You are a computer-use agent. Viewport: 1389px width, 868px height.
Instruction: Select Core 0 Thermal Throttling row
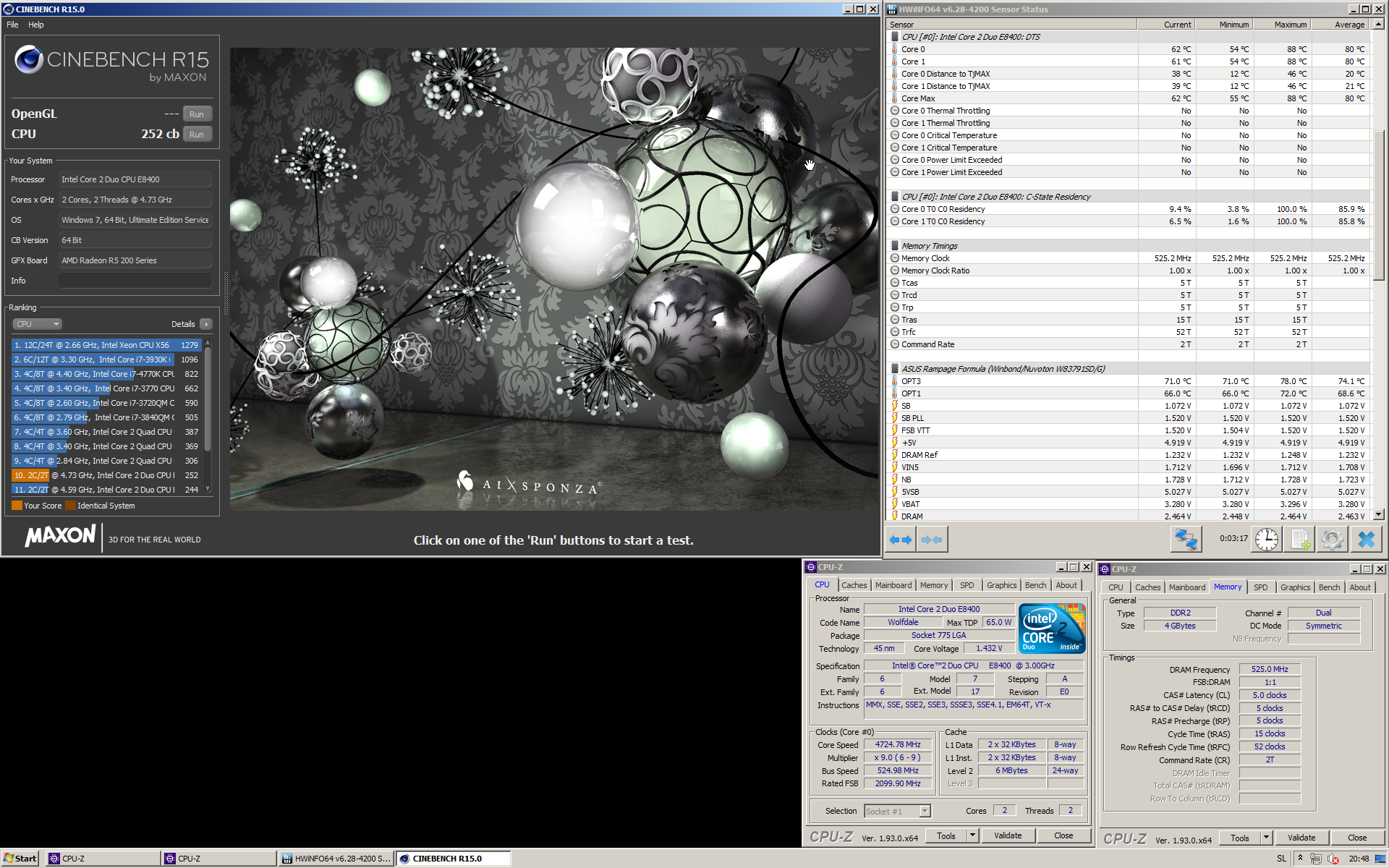(x=1129, y=111)
